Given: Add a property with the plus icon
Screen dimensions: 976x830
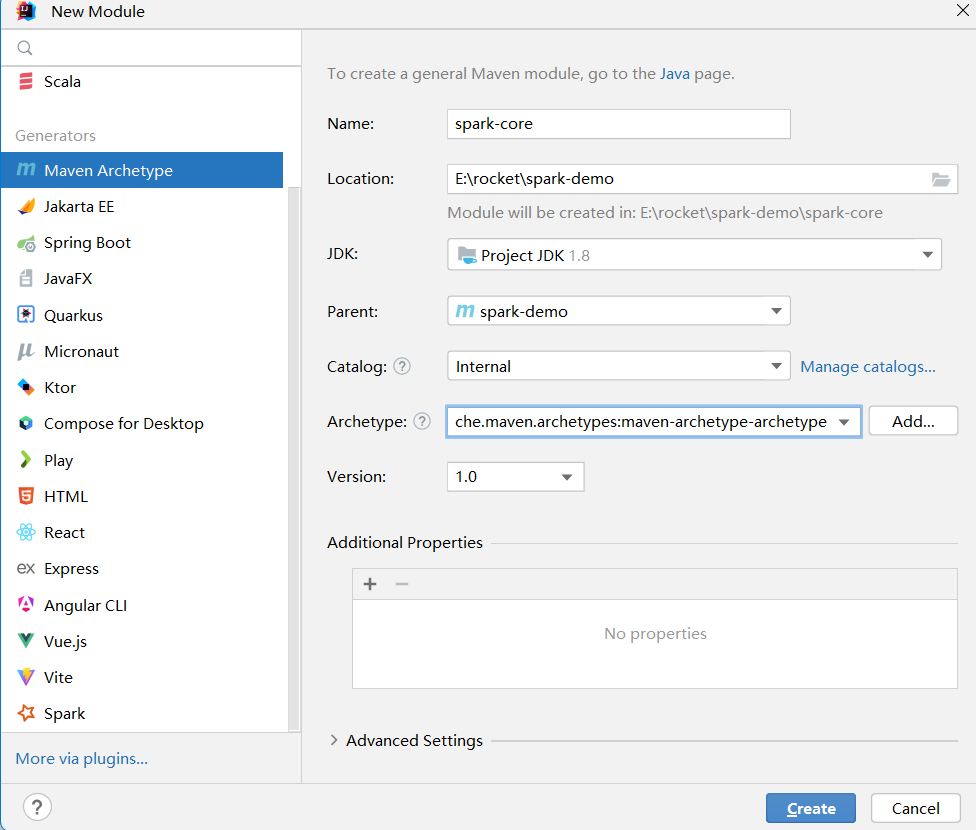Looking at the screenshot, I should click(370, 584).
